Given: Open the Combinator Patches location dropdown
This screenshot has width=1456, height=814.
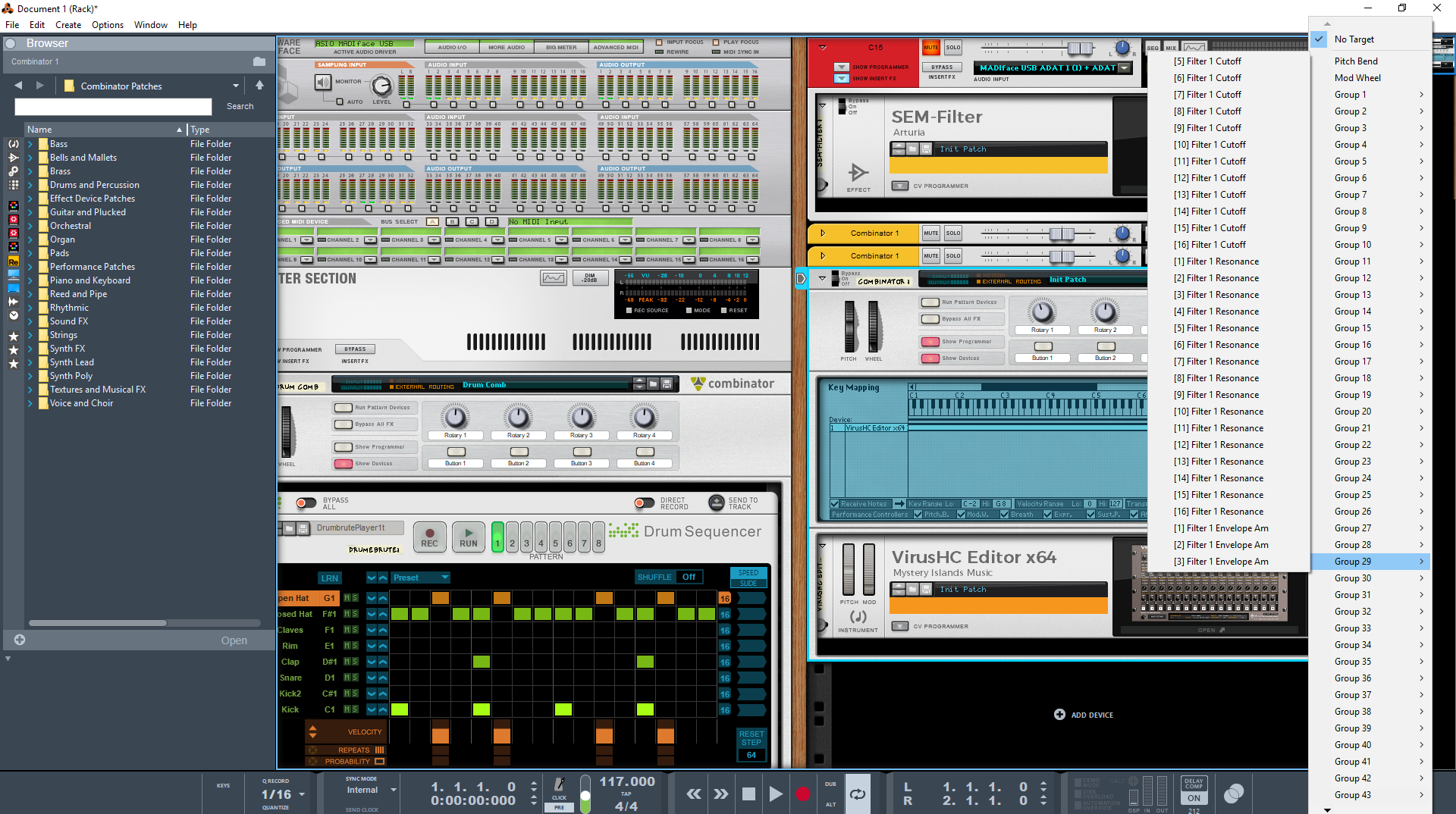Looking at the screenshot, I should [236, 86].
